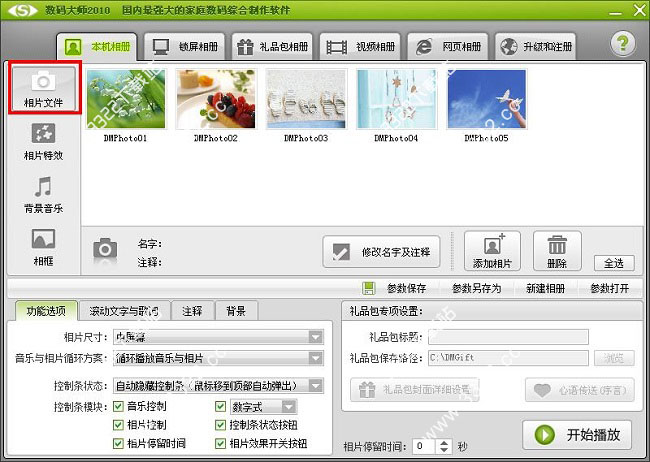Viewport: 650px width, 462px height.
Task: Toggle the 音乐控制 checkbox
Action: point(119,406)
